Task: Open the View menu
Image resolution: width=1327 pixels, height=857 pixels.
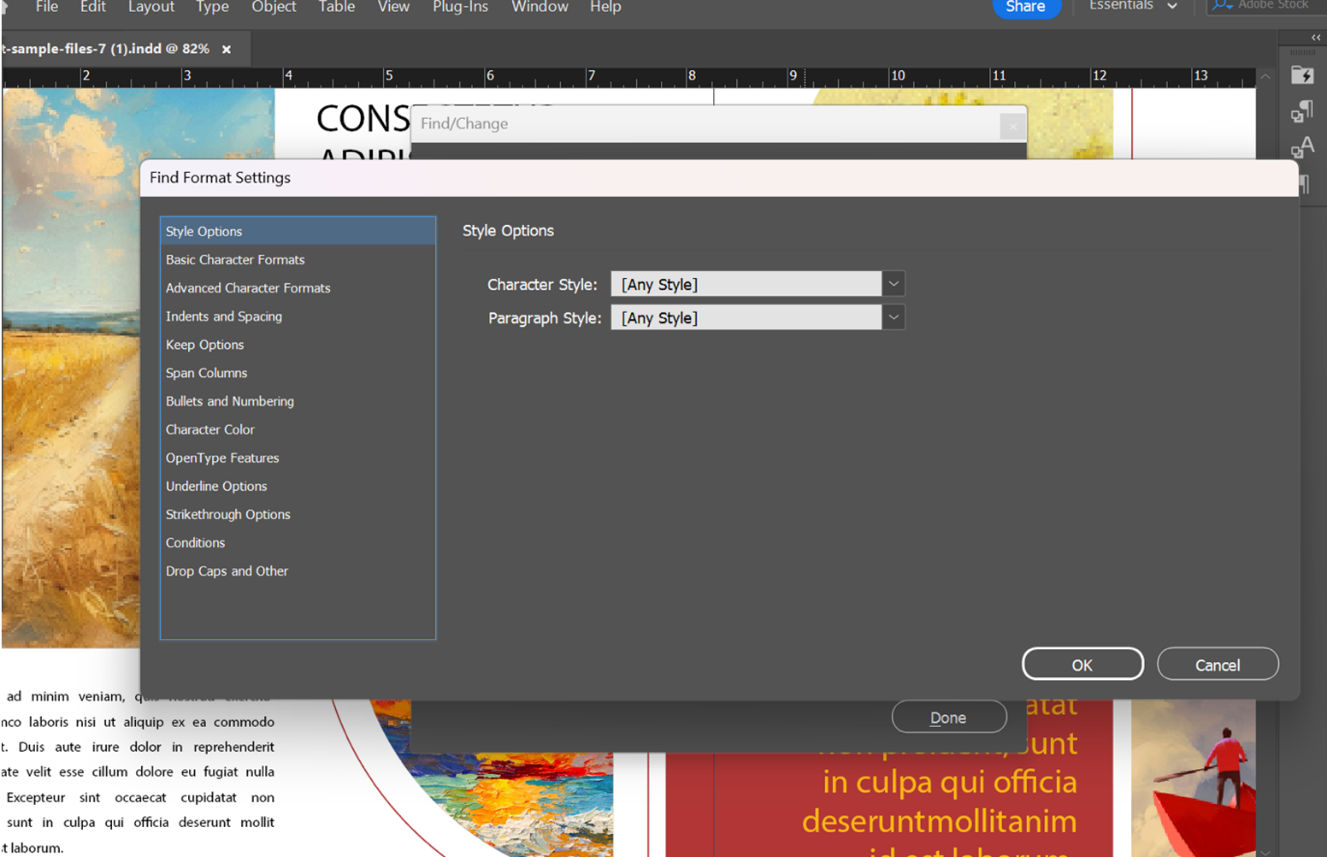Action: (x=393, y=7)
